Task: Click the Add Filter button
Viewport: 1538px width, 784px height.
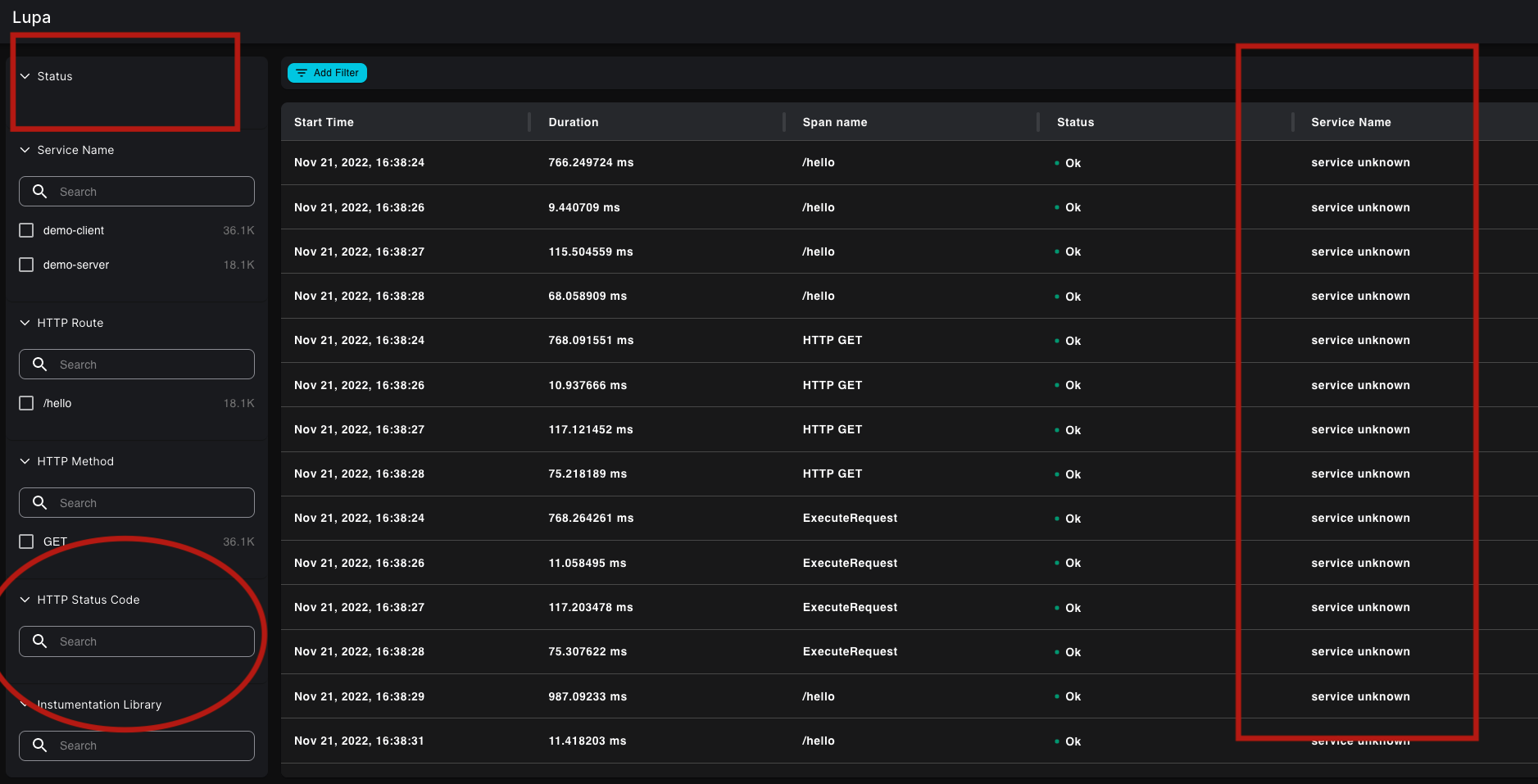Action: coord(328,73)
